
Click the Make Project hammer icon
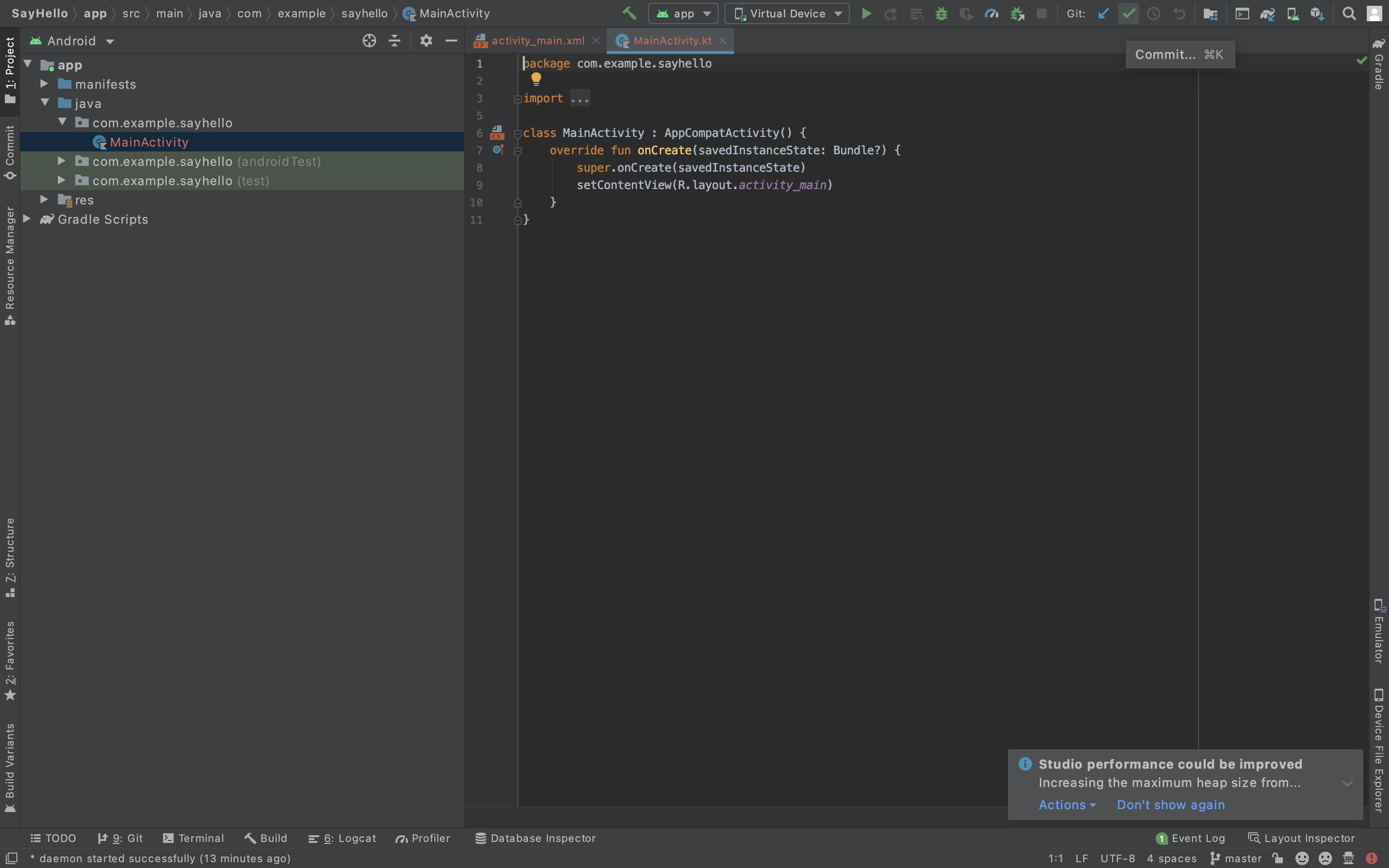(x=629, y=13)
